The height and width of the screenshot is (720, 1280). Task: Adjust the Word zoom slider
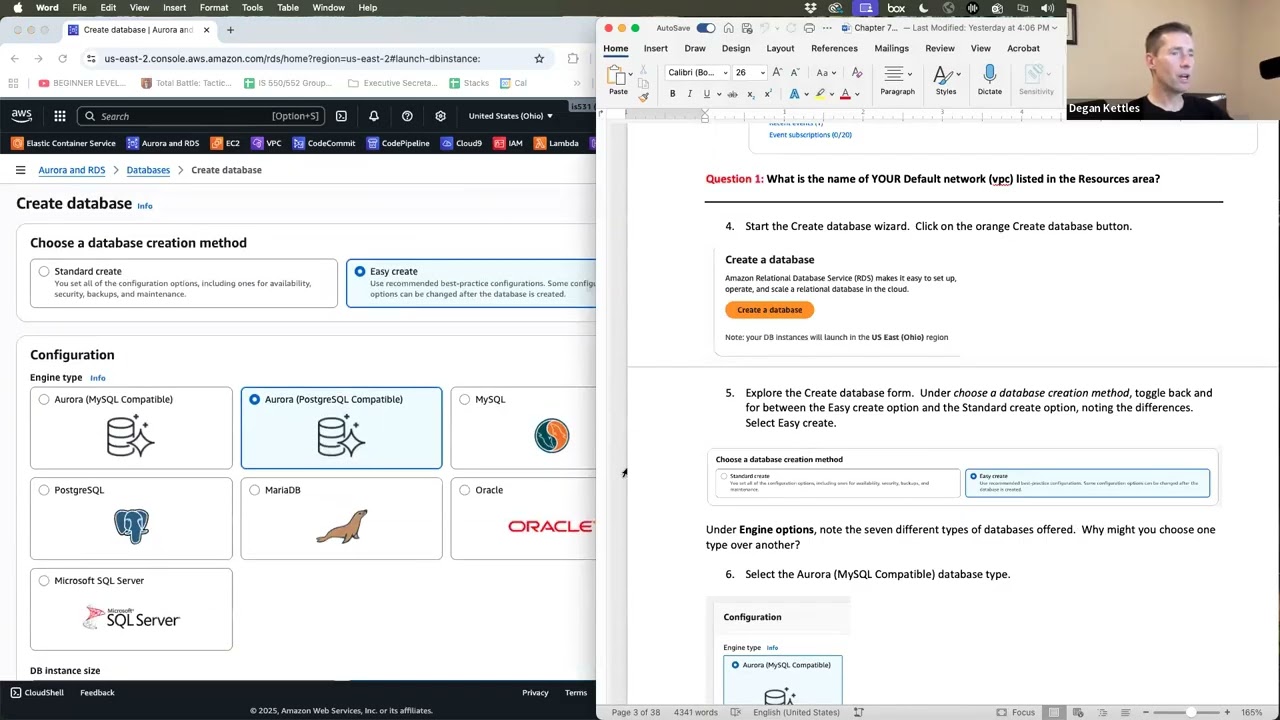(x=1190, y=712)
